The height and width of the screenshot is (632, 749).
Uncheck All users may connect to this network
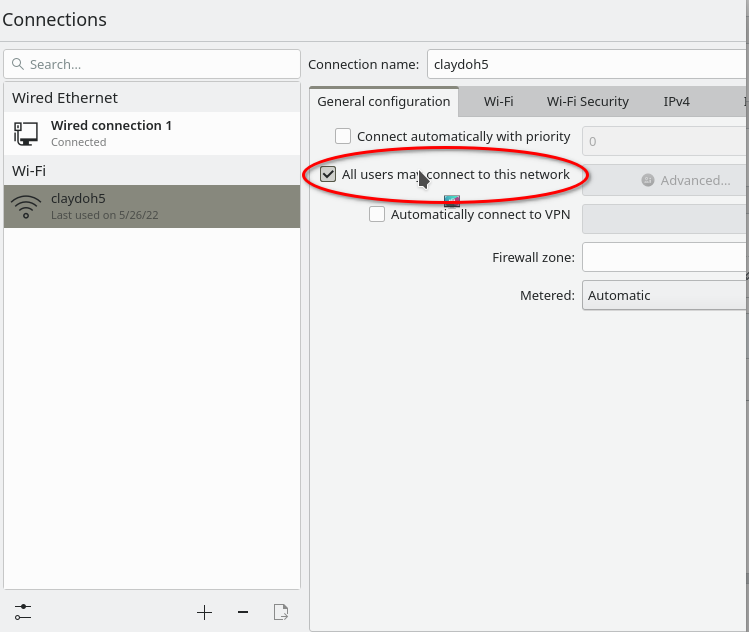328,174
